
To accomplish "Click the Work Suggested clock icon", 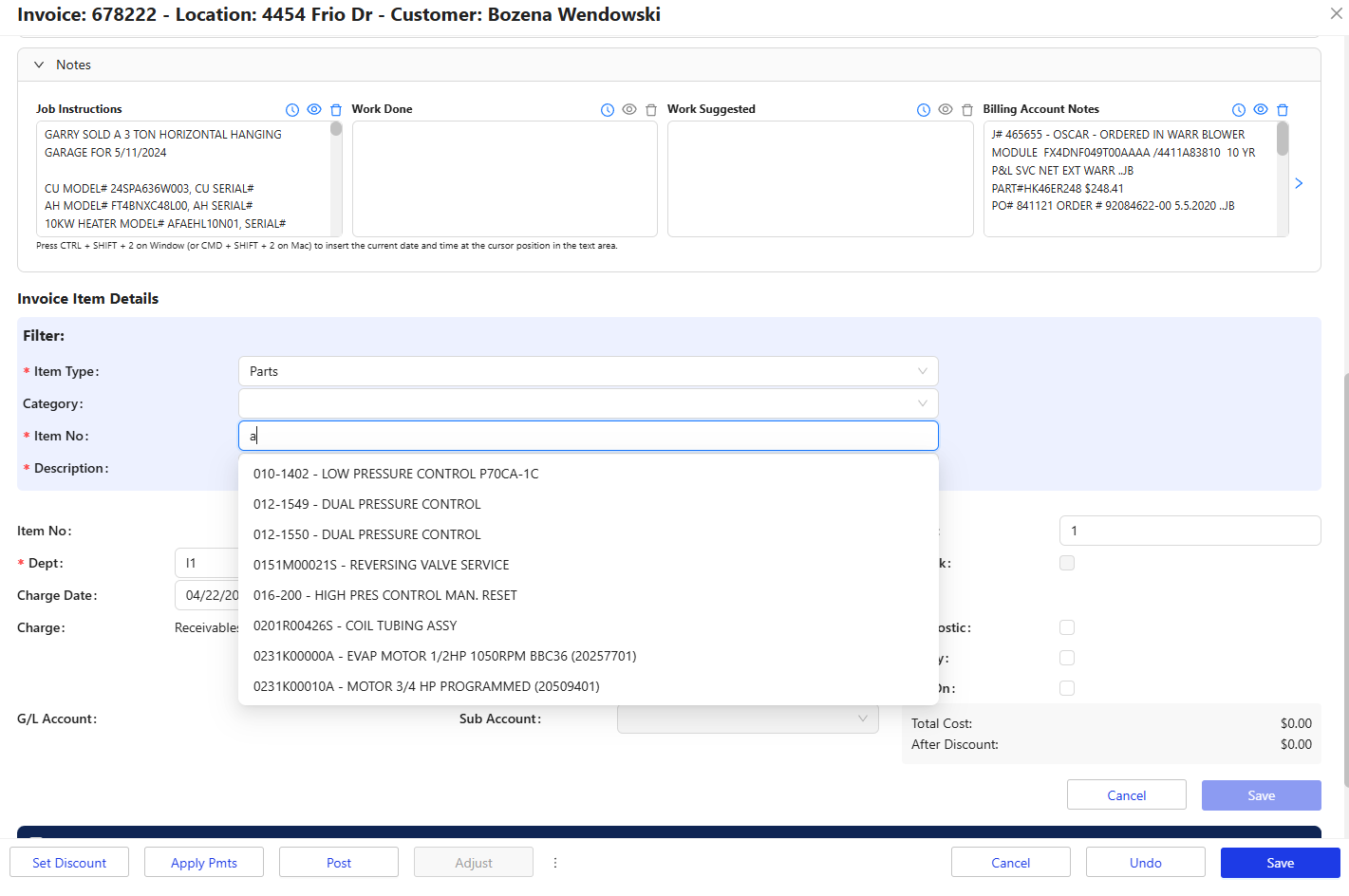I will pyautogui.click(x=924, y=110).
